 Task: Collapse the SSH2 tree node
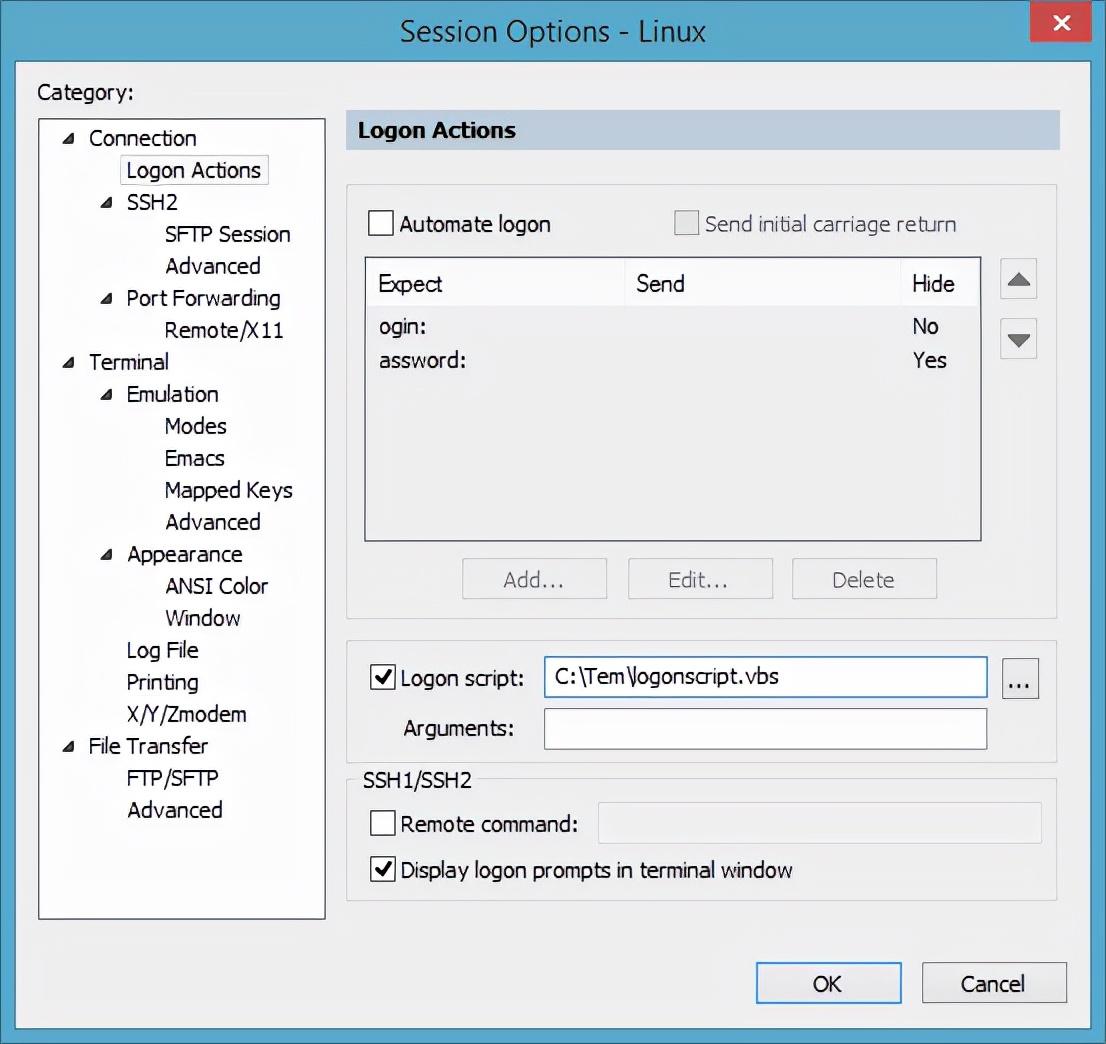107,203
